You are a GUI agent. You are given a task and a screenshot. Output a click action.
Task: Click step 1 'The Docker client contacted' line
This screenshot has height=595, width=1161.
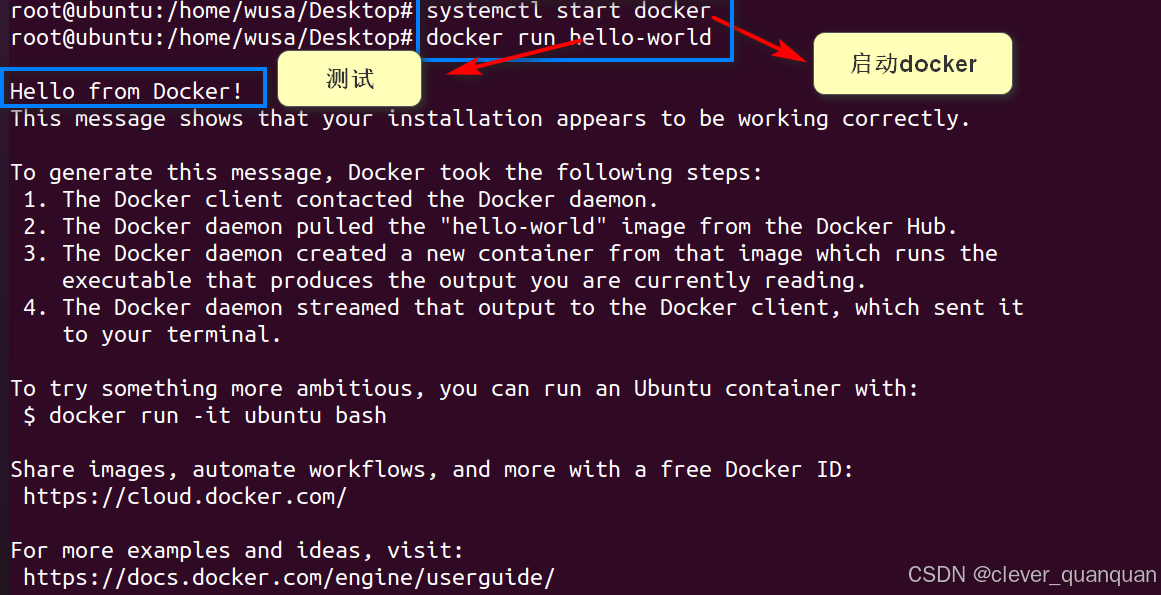click(341, 199)
